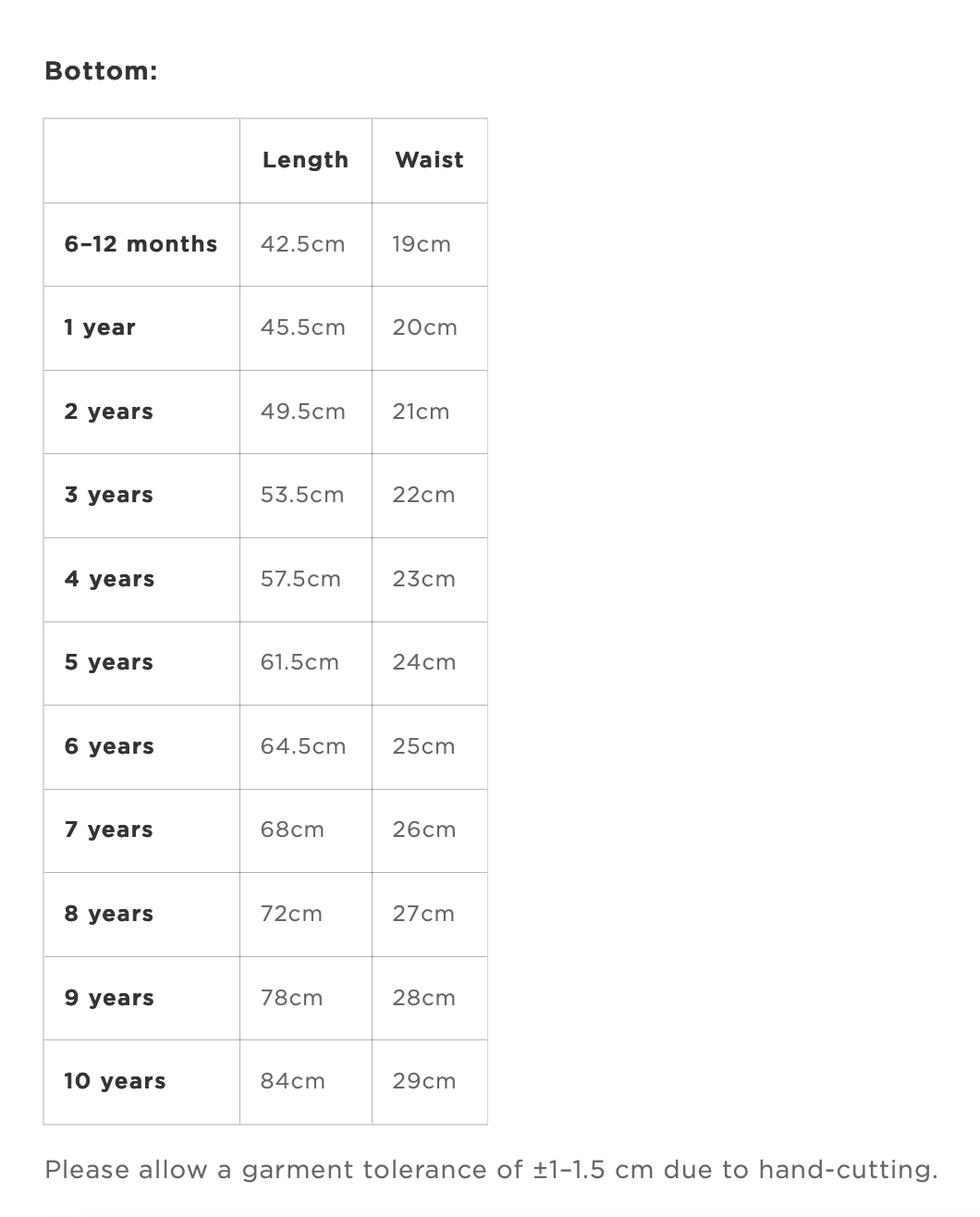
Task: Click the 2 years row label
Action: 108,412
